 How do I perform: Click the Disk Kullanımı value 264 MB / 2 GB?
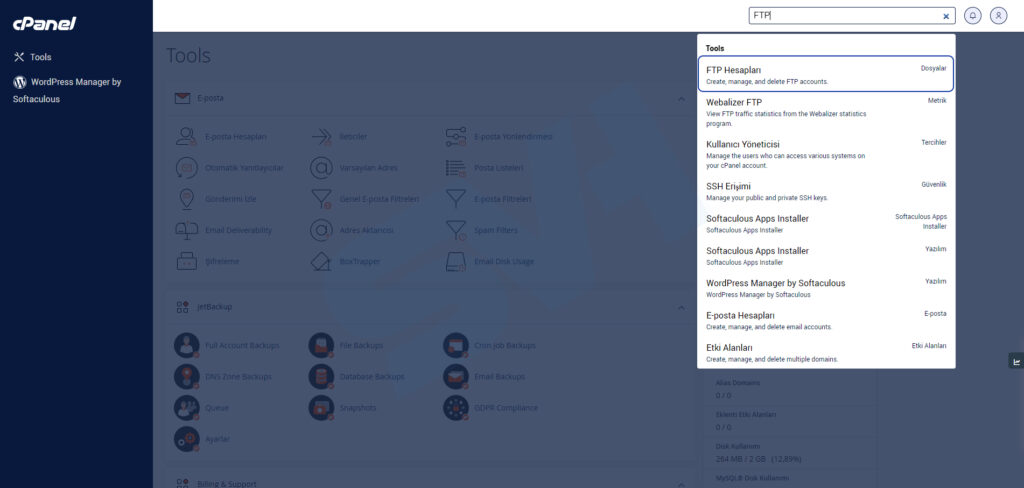pyautogui.click(x=758, y=459)
